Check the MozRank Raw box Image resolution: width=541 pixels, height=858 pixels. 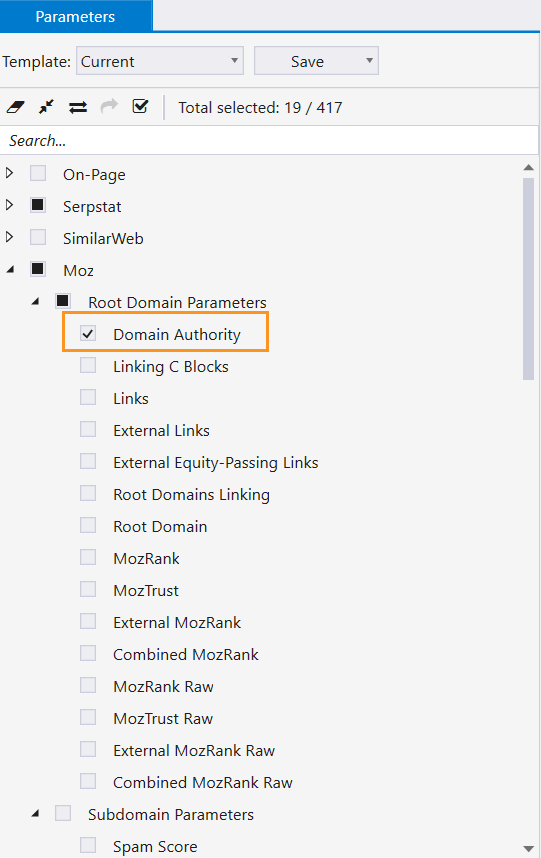(88, 685)
